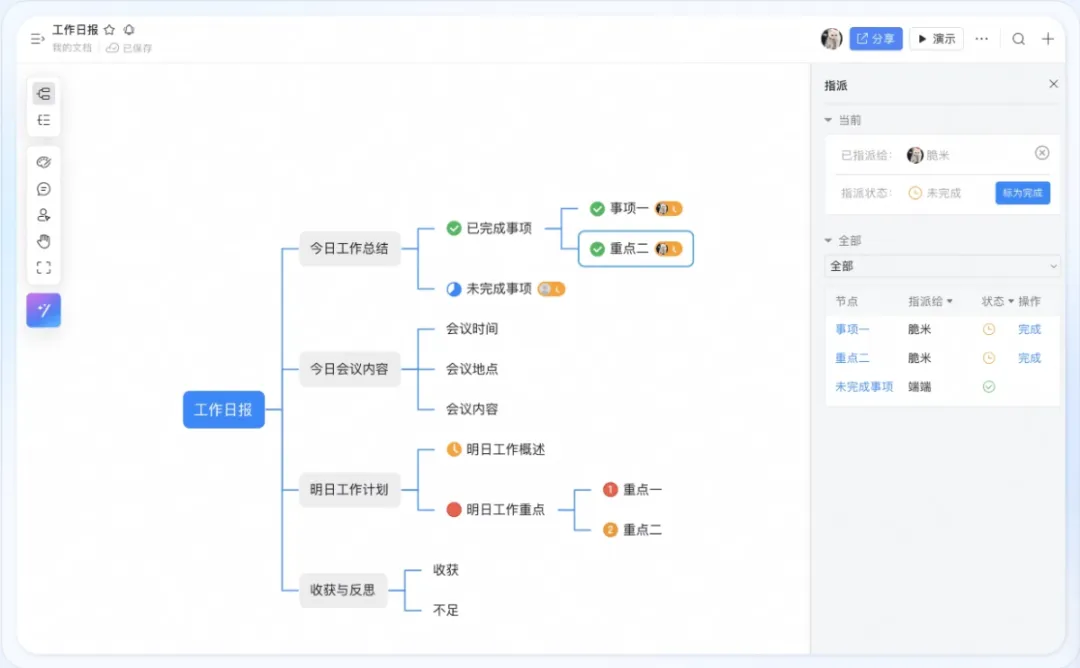Open the theme style palette tool
This screenshot has width=1080, height=668.
tap(43, 163)
